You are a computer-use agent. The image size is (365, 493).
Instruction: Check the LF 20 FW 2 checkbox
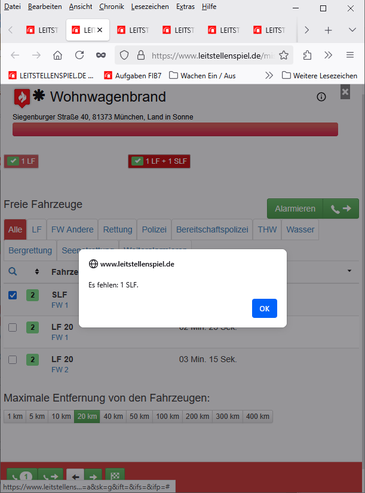(x=13, y=360)
